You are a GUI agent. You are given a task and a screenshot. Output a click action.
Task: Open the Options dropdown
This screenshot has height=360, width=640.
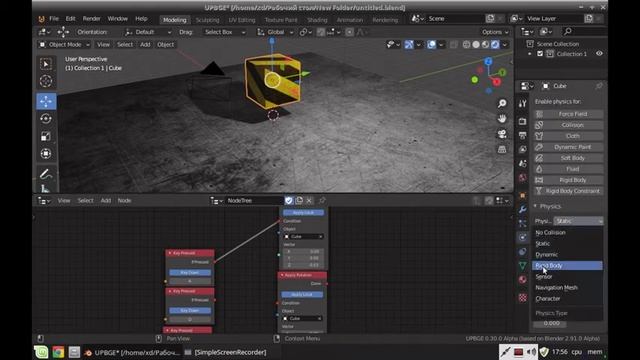click(x=495, y=32)
